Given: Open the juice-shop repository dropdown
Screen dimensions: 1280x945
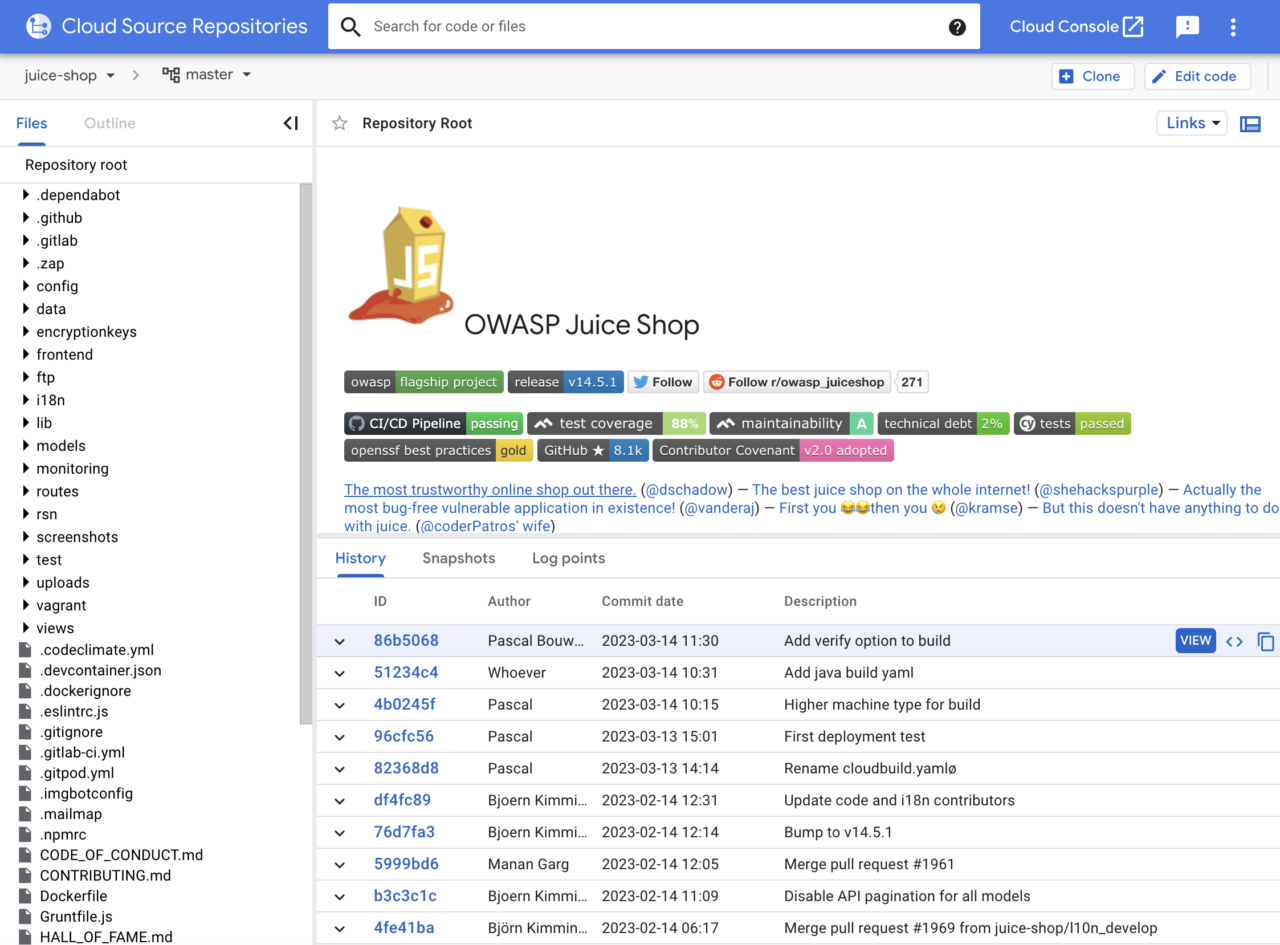Looking at the screenshot, I should coord(68,74).
